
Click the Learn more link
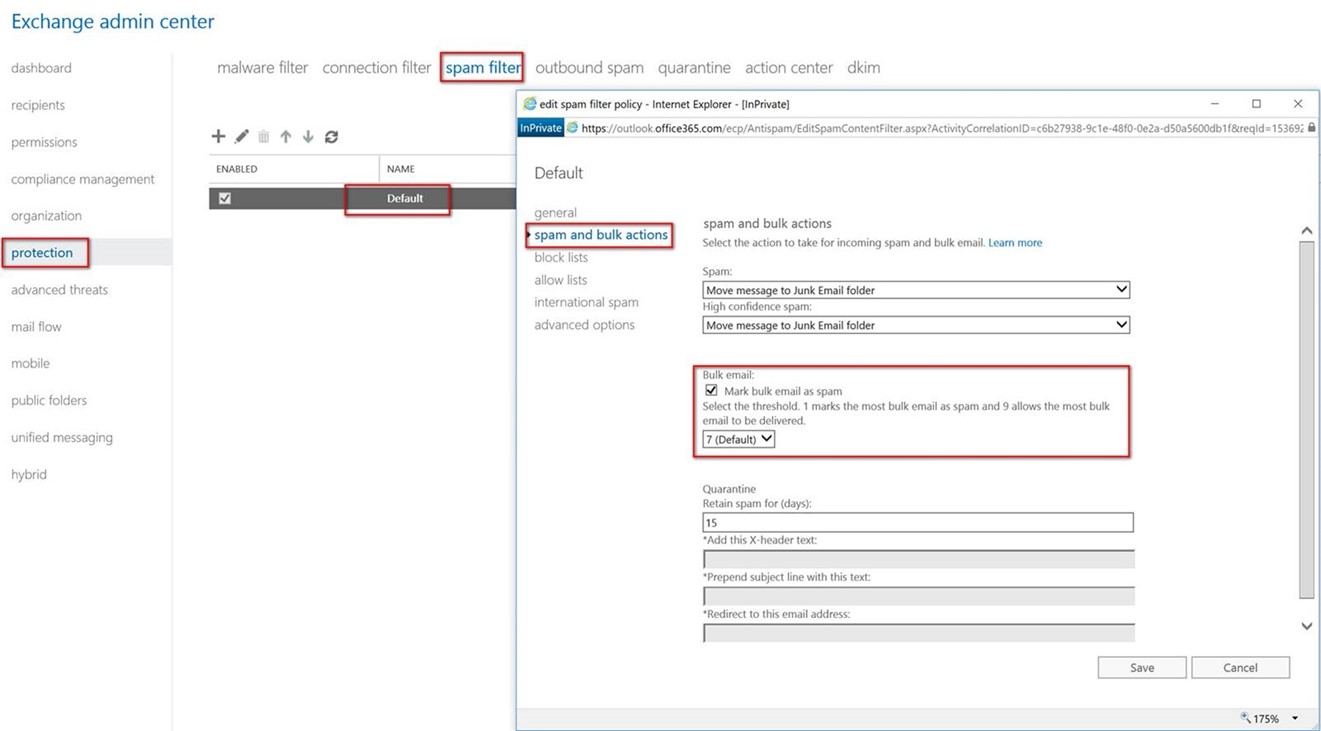coord(1015,243)
